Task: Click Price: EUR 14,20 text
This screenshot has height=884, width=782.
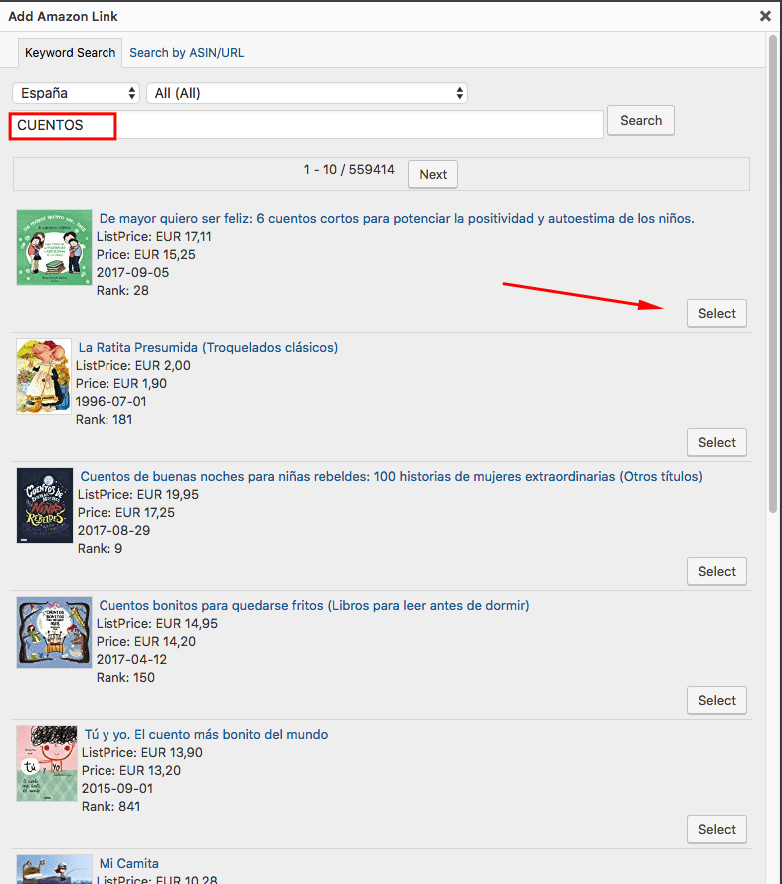Action: 146,642
